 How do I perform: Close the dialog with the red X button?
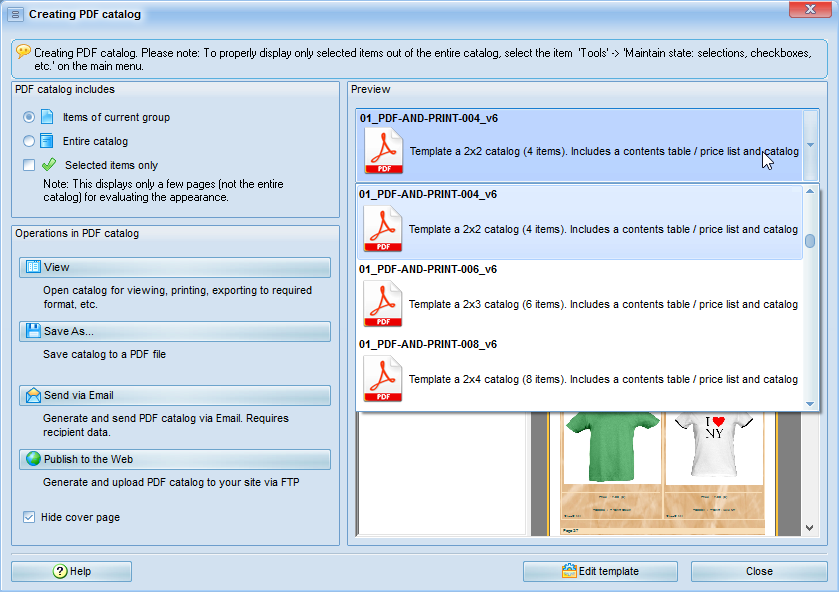[x=810, y=9]
